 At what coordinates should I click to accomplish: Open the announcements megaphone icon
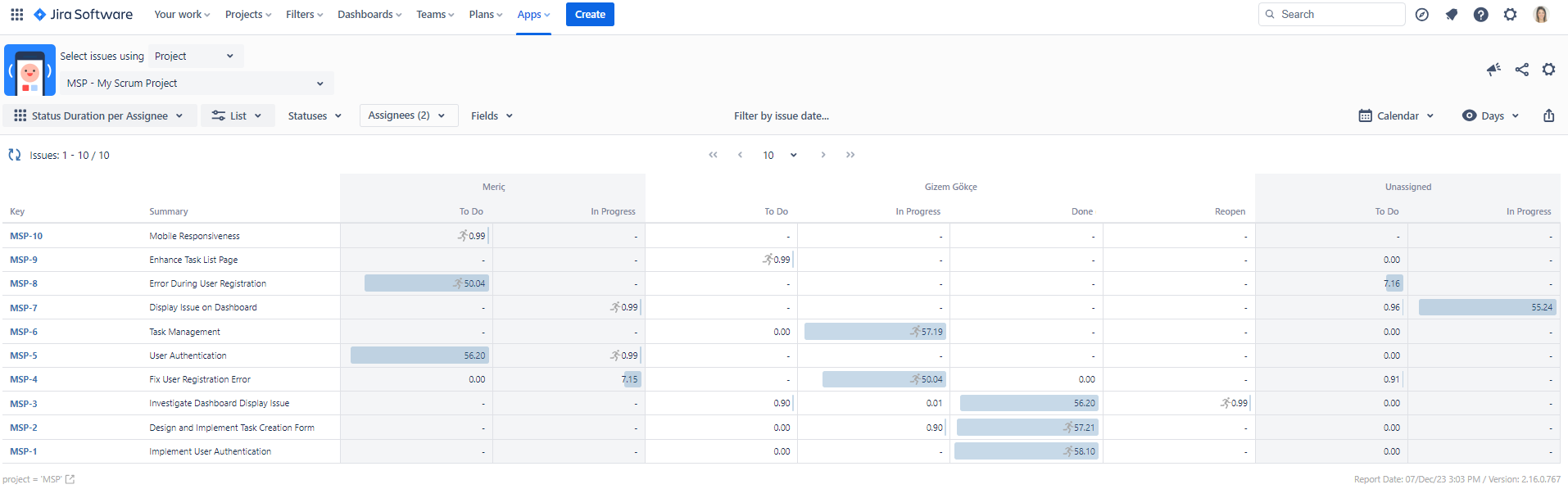tap(1493, 70)
